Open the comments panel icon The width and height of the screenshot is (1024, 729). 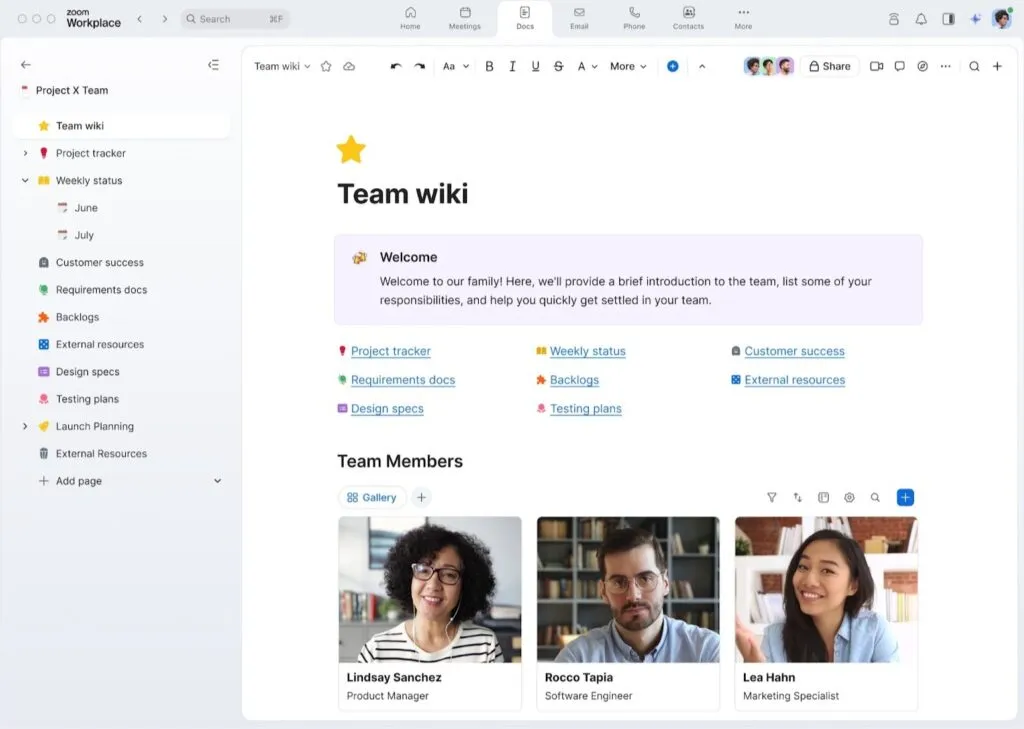click(x=899, y=66)
